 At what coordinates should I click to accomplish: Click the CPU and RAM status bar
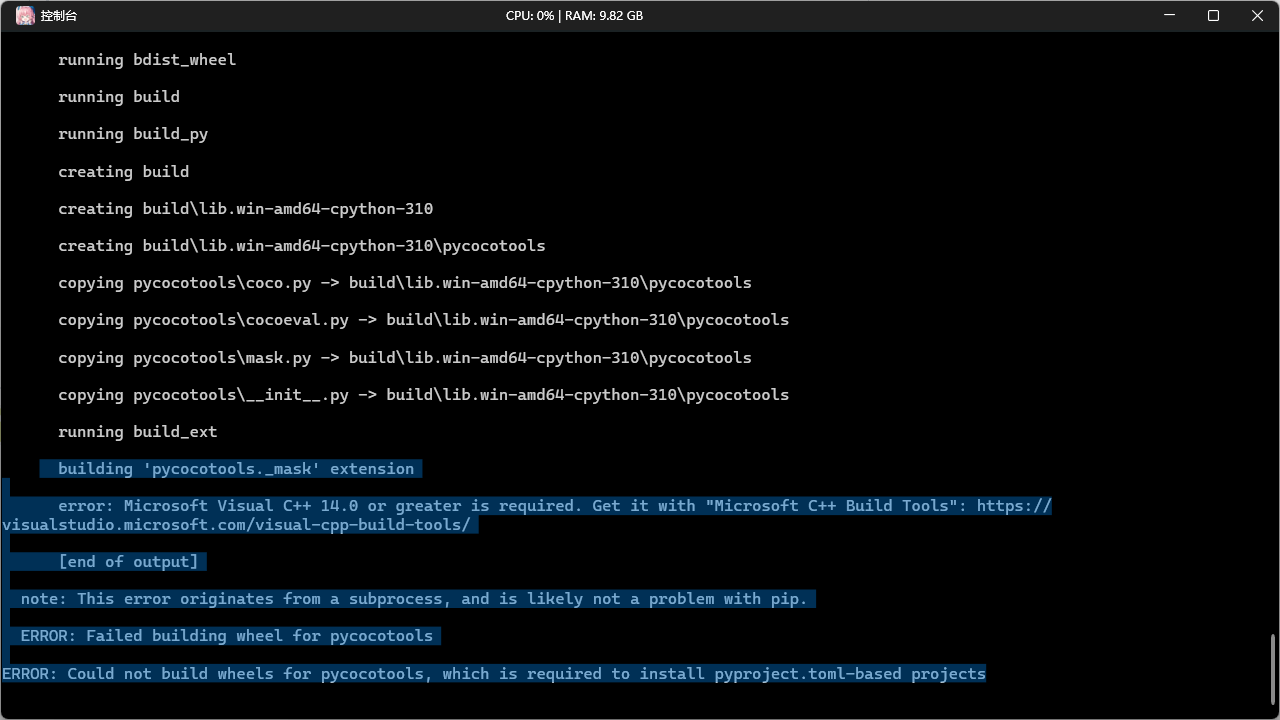click(574, 15)
